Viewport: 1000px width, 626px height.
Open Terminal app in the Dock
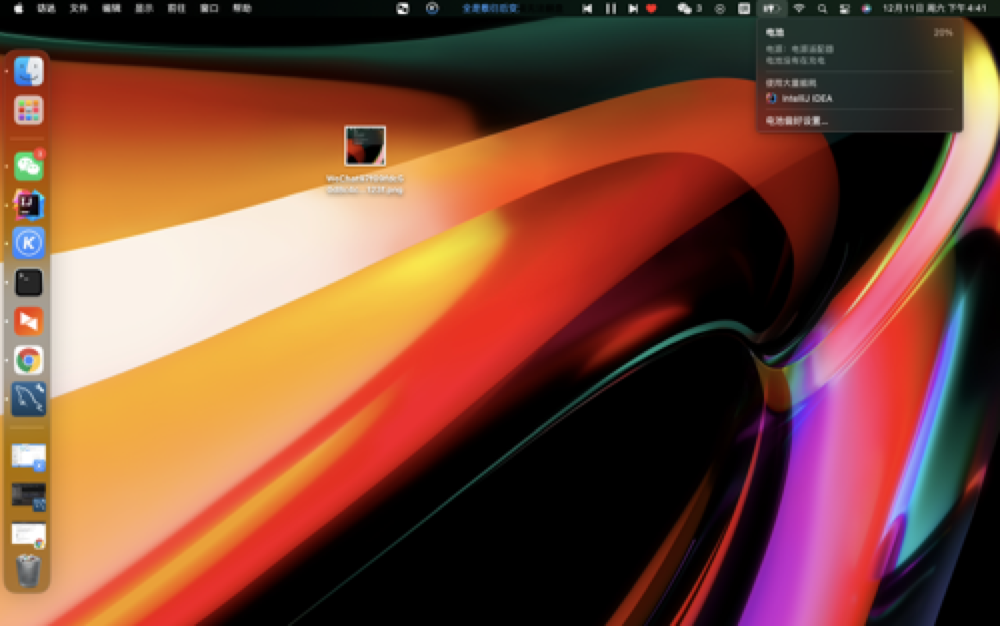click(29, 282)
